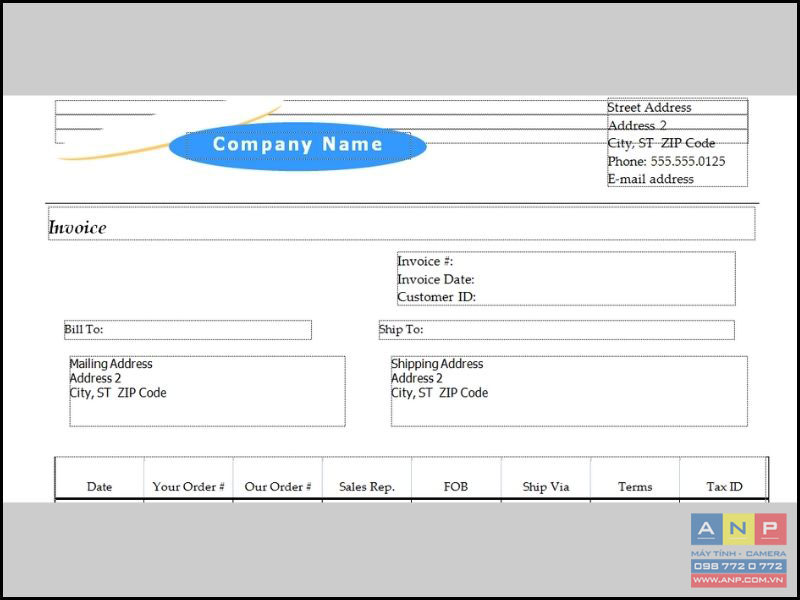Select the Bill To: text box
800x600 pixels.
[188, 330]
